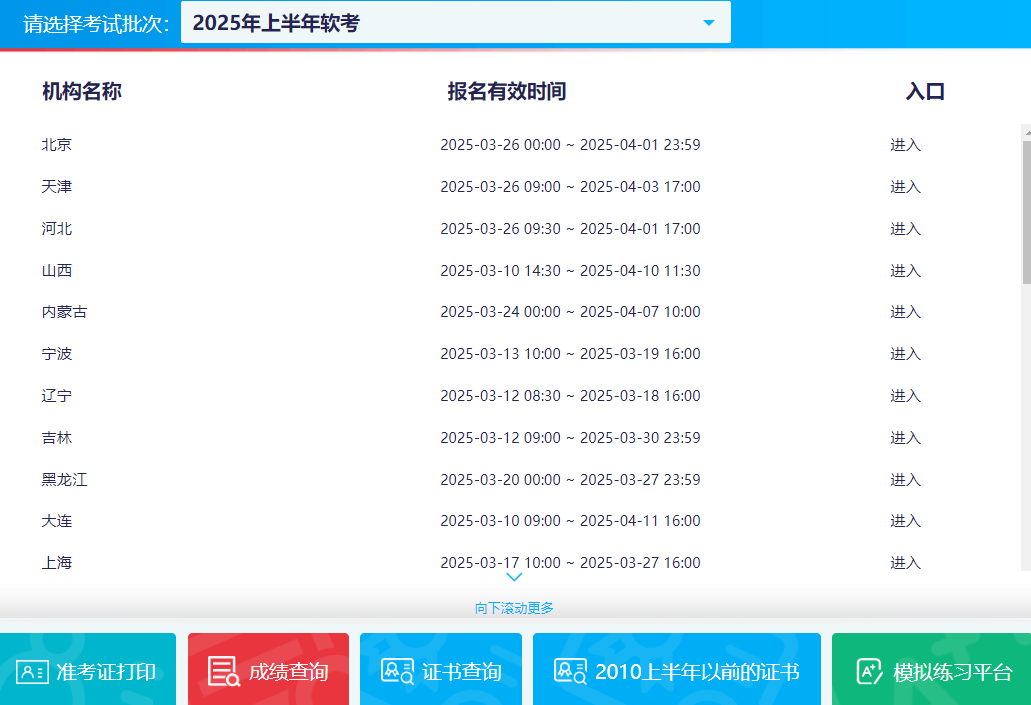The width and height of the screenshot is (1031, 705).
Task: Click 上海 registration time starting 2025-03-17 10:00
Action: 570,563
